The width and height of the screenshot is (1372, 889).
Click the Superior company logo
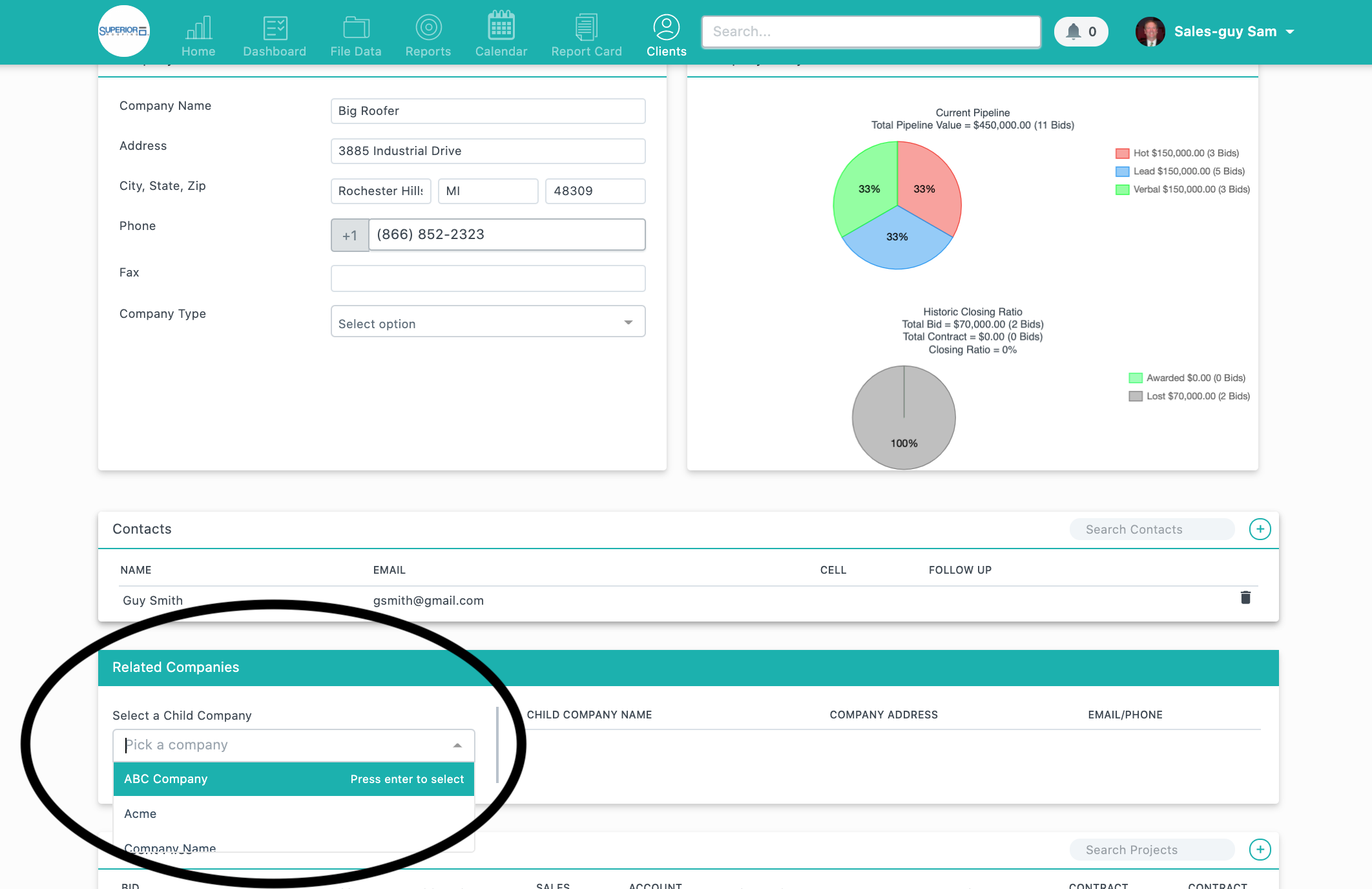point(123,31)
